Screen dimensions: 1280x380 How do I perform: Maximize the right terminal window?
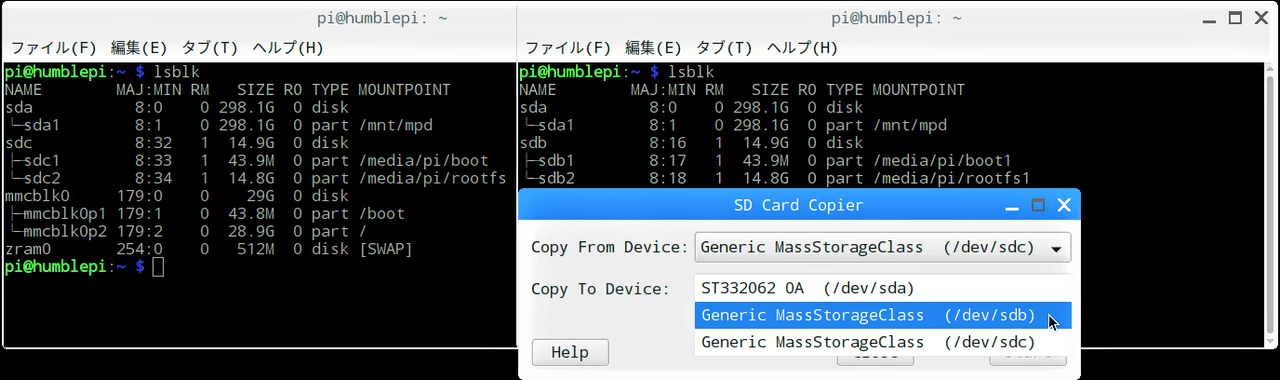[1235, 18]
